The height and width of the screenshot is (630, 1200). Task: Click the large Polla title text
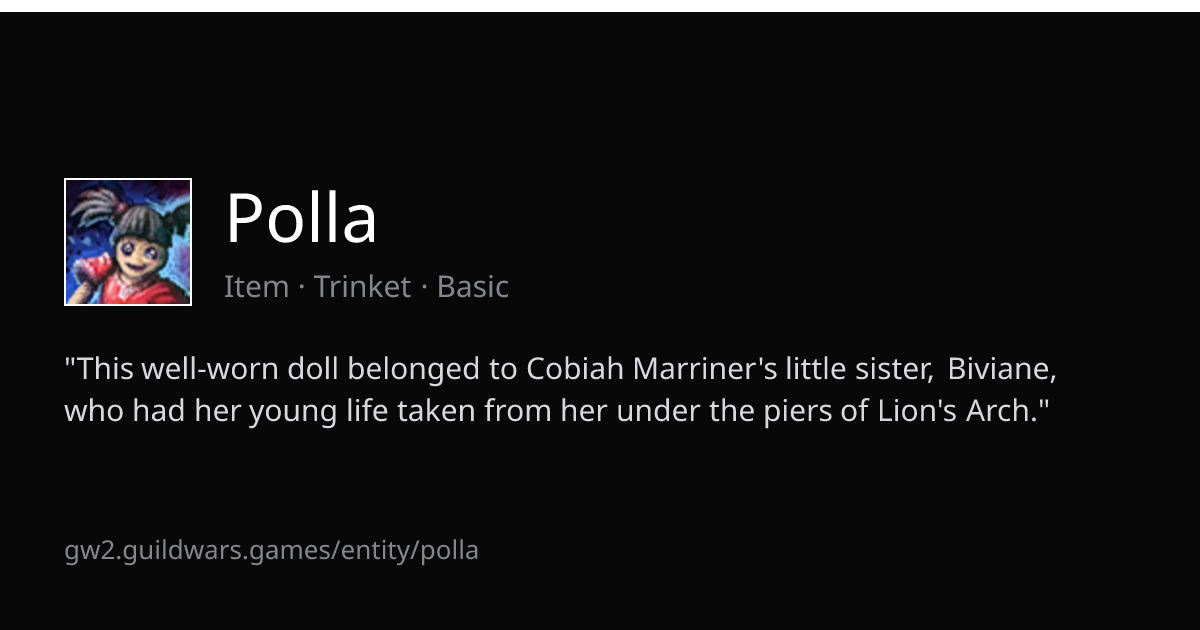point(301,218)
